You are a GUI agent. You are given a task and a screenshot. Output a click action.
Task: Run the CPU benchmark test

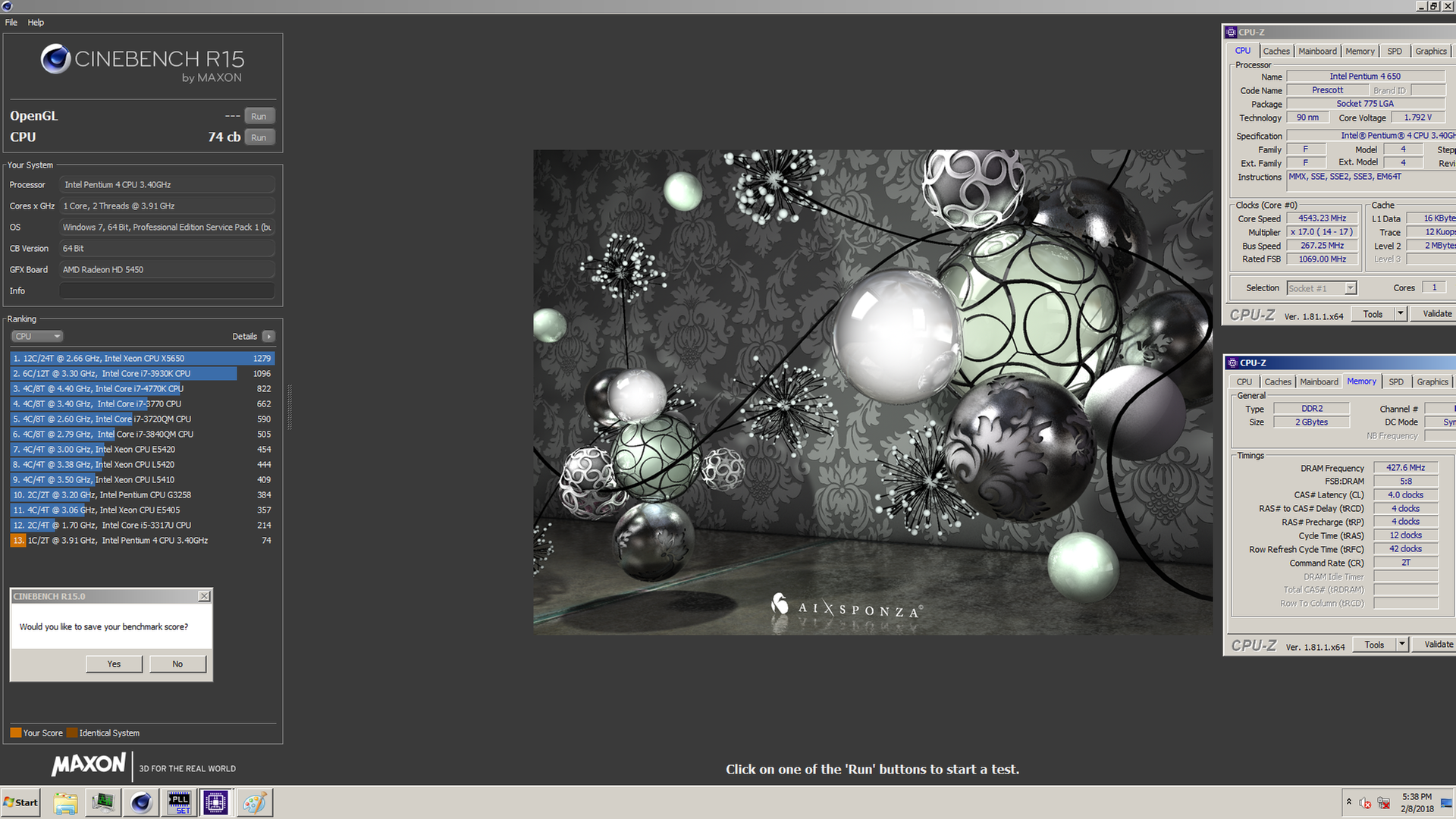pos(259,137)
